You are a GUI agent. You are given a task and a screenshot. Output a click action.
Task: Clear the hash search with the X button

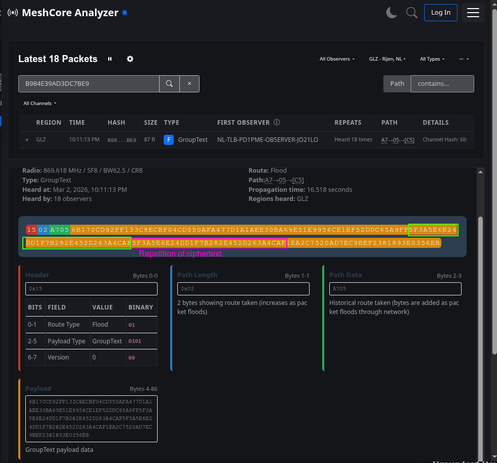pos(189,84)
